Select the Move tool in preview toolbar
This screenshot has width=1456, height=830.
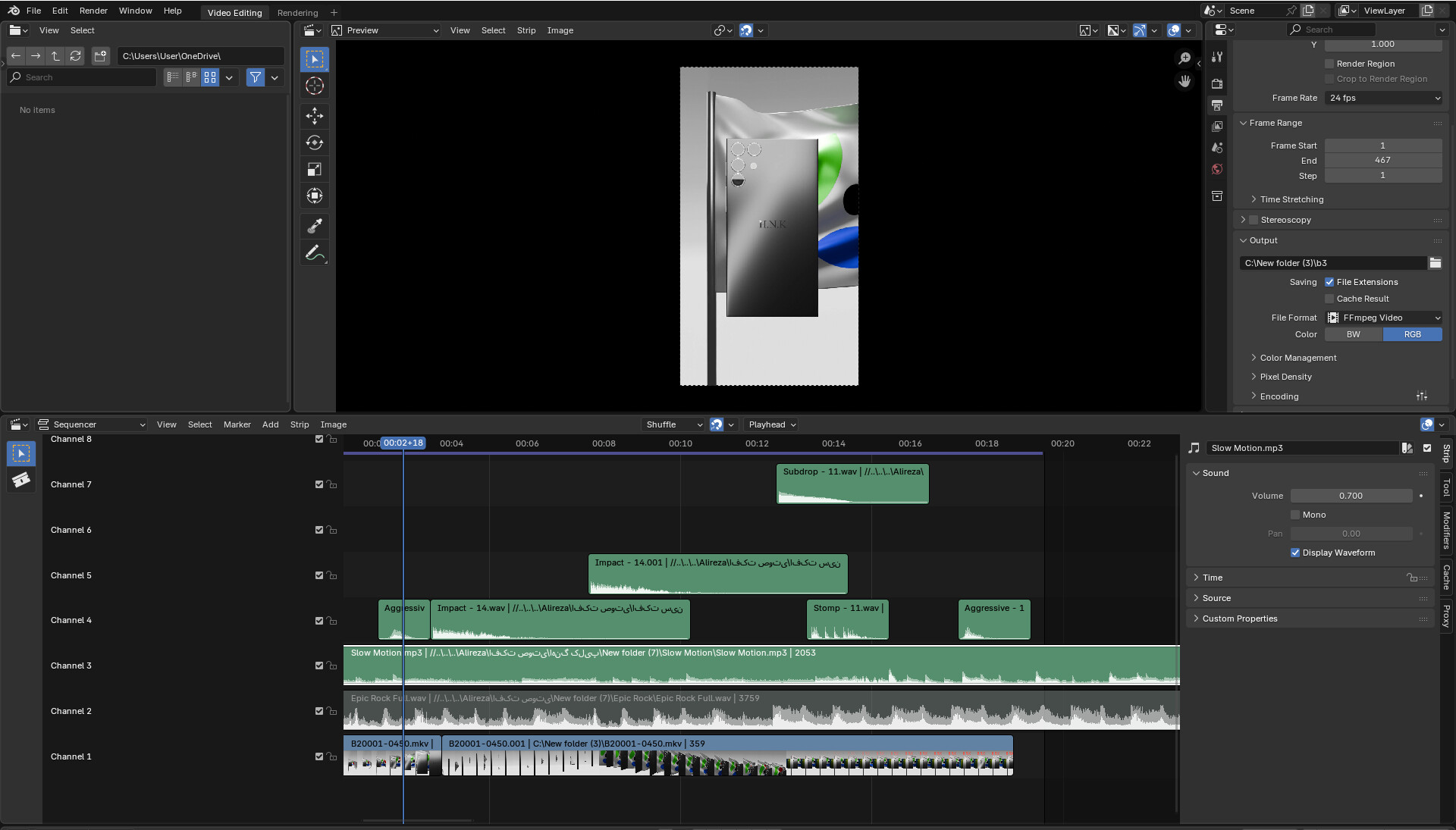pyautogui.click(x=314, y=115)
